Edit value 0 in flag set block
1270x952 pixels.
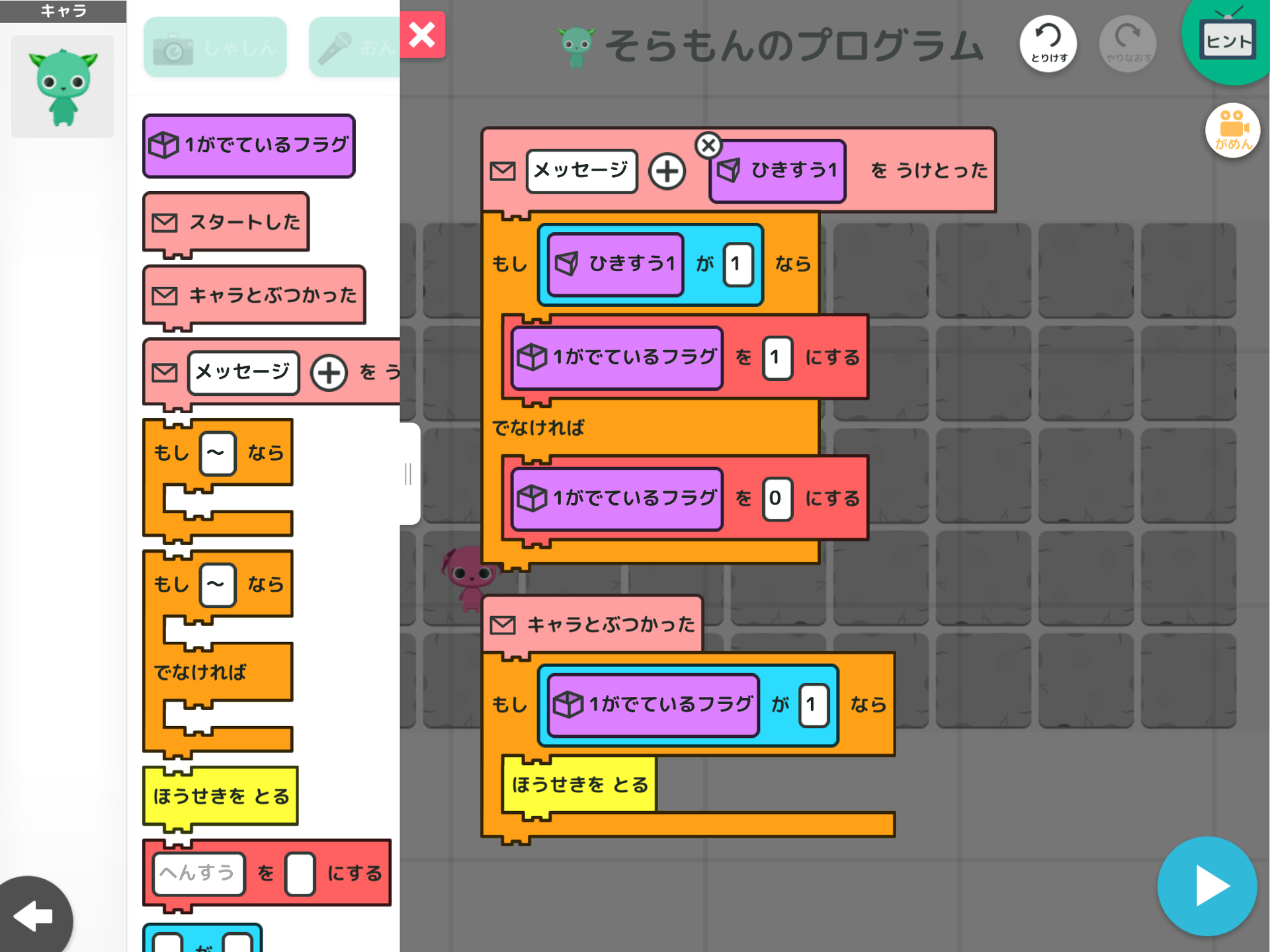[x=776, y=498]
